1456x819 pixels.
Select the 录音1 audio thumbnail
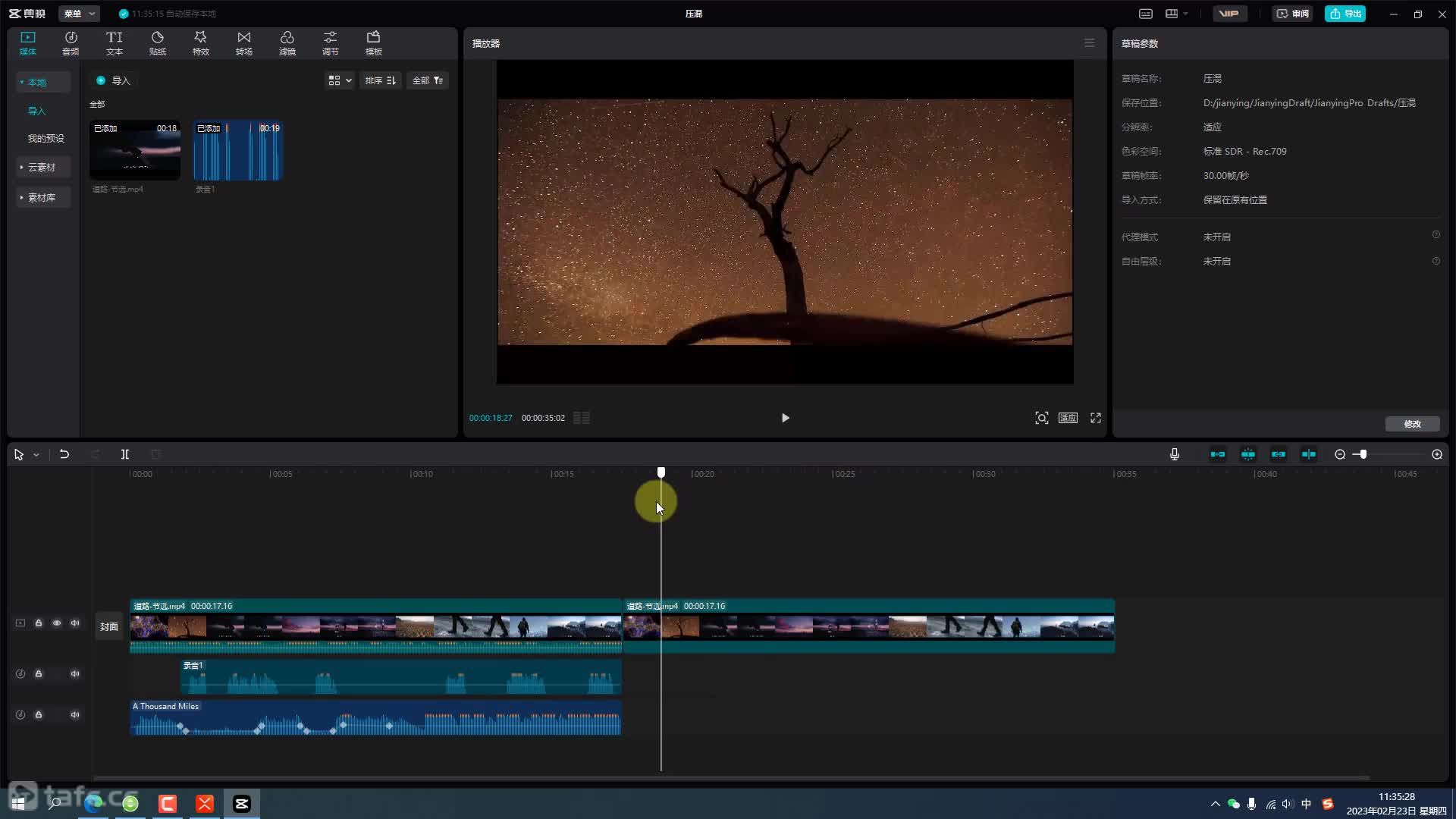tap(238, 150)
